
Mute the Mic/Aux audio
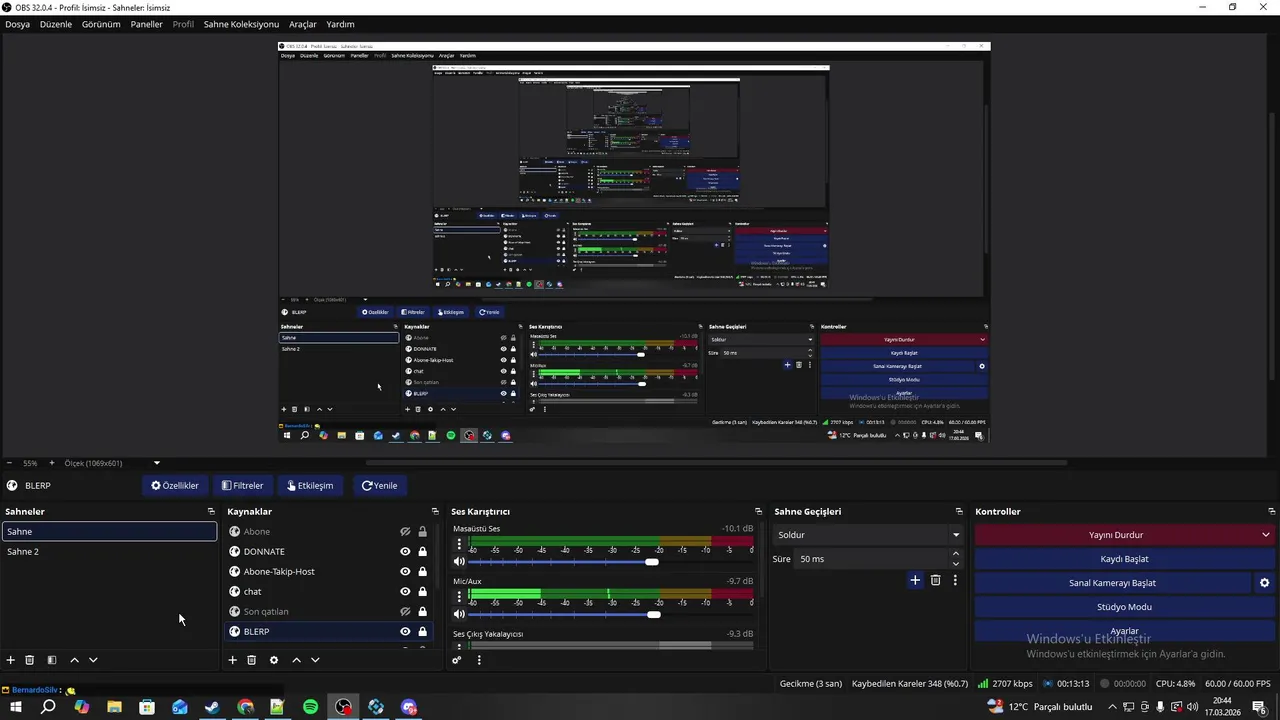point(460,614)
